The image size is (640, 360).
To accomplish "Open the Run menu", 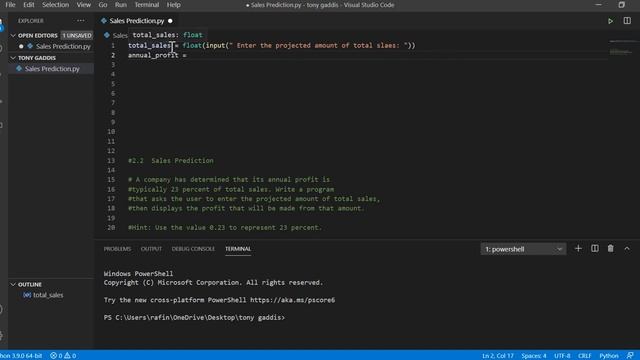I will 120,5.
